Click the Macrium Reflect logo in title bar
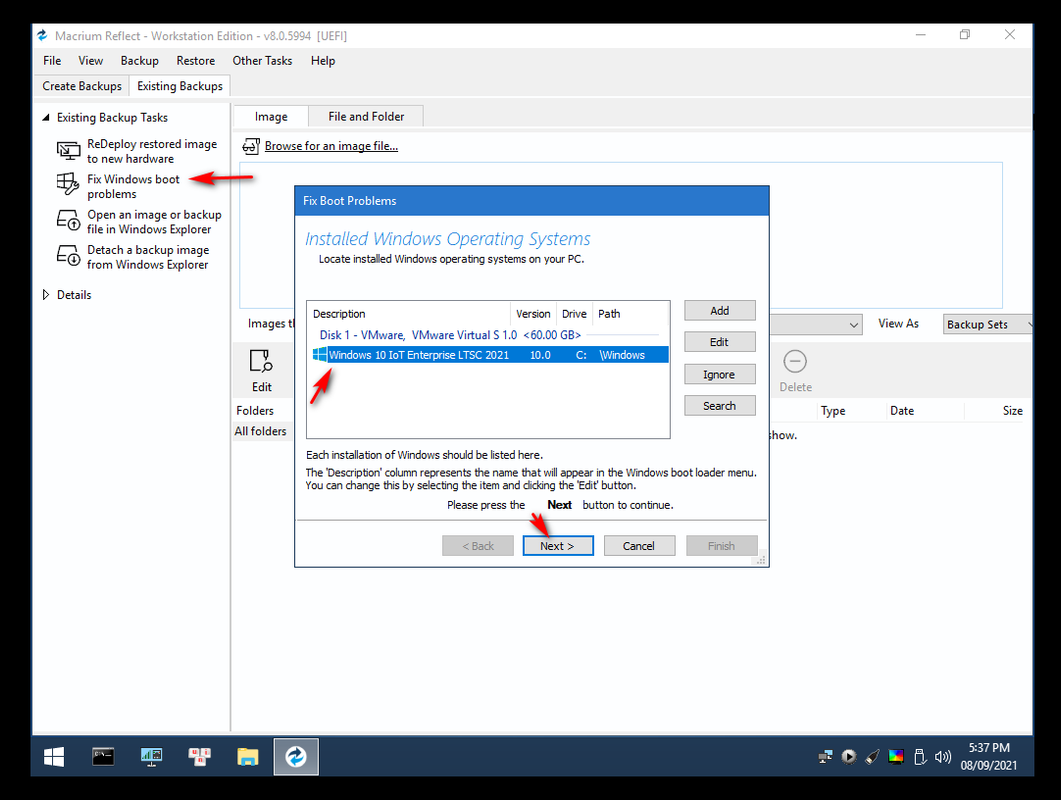Screen dimensions: 1061x800 [x=43, y=35]
